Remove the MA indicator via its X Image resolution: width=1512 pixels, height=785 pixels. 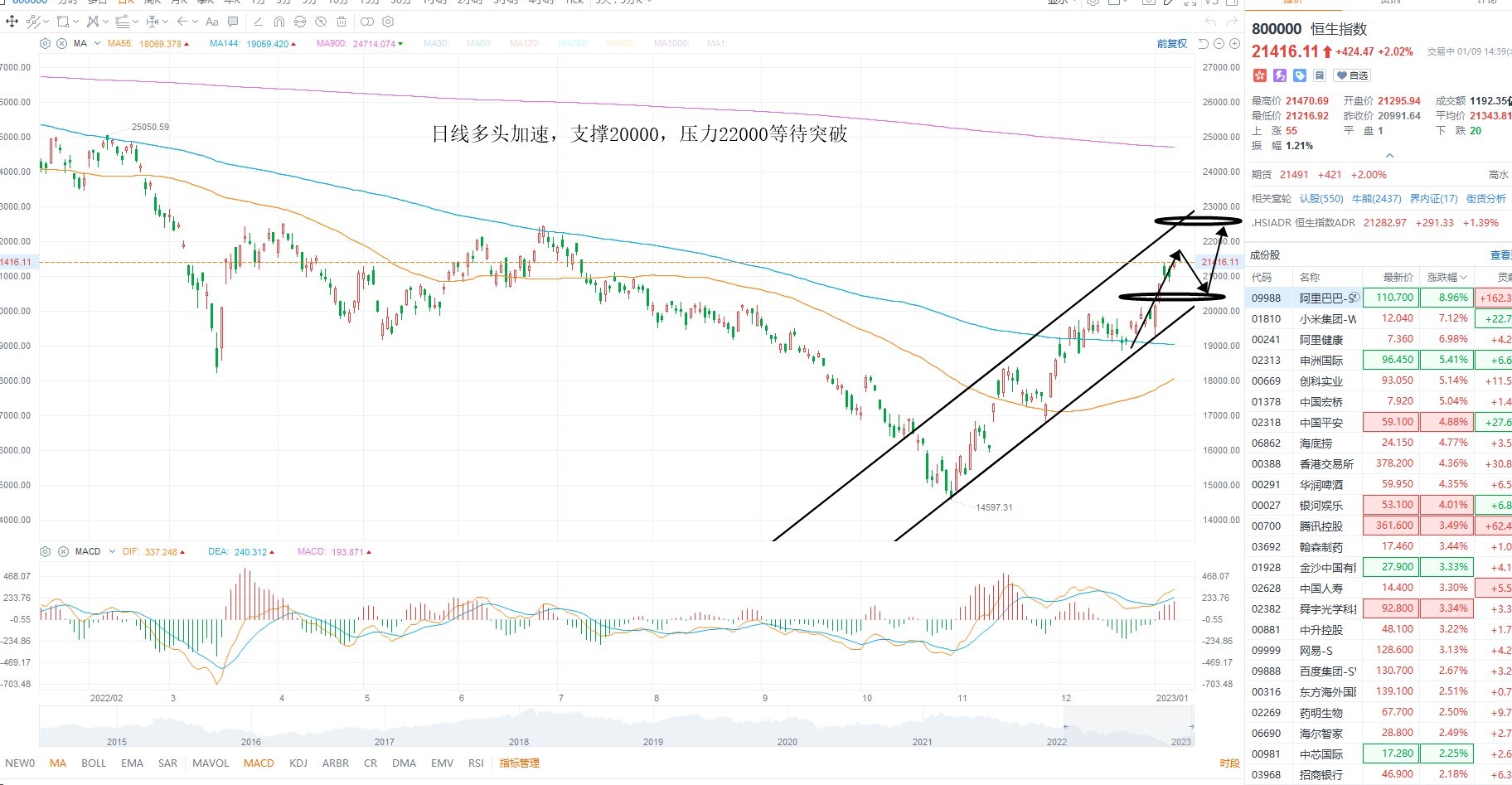[61, 43]
